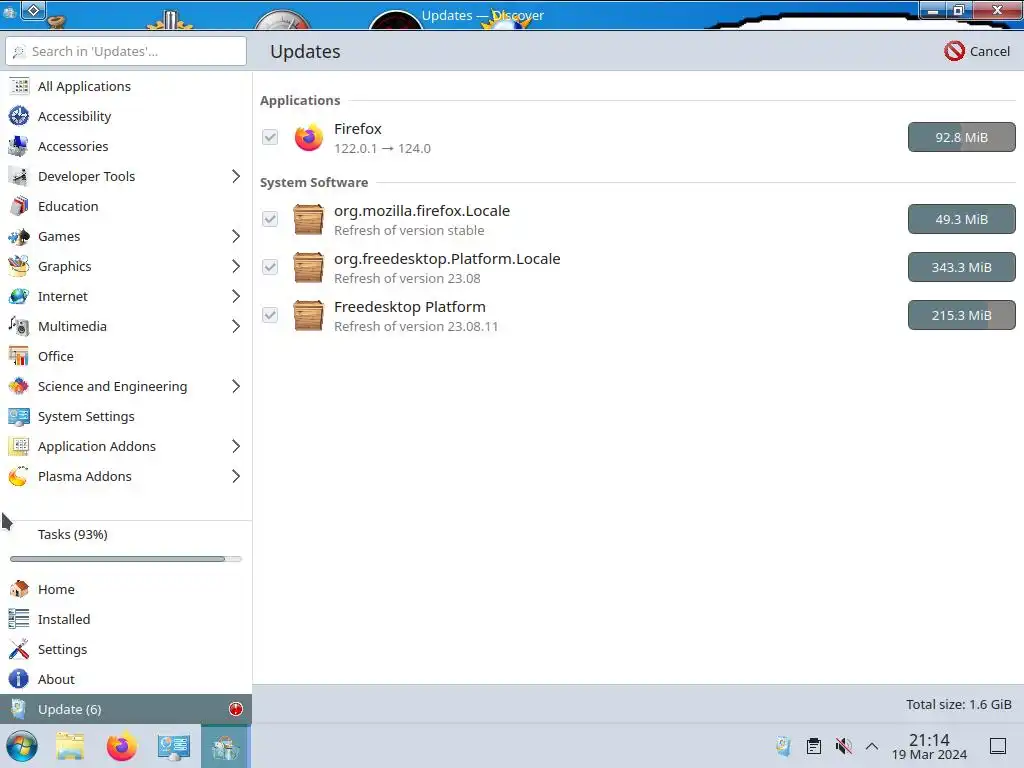Click the Settings tools icon
1024x768 pixels.
pos(19,649)
